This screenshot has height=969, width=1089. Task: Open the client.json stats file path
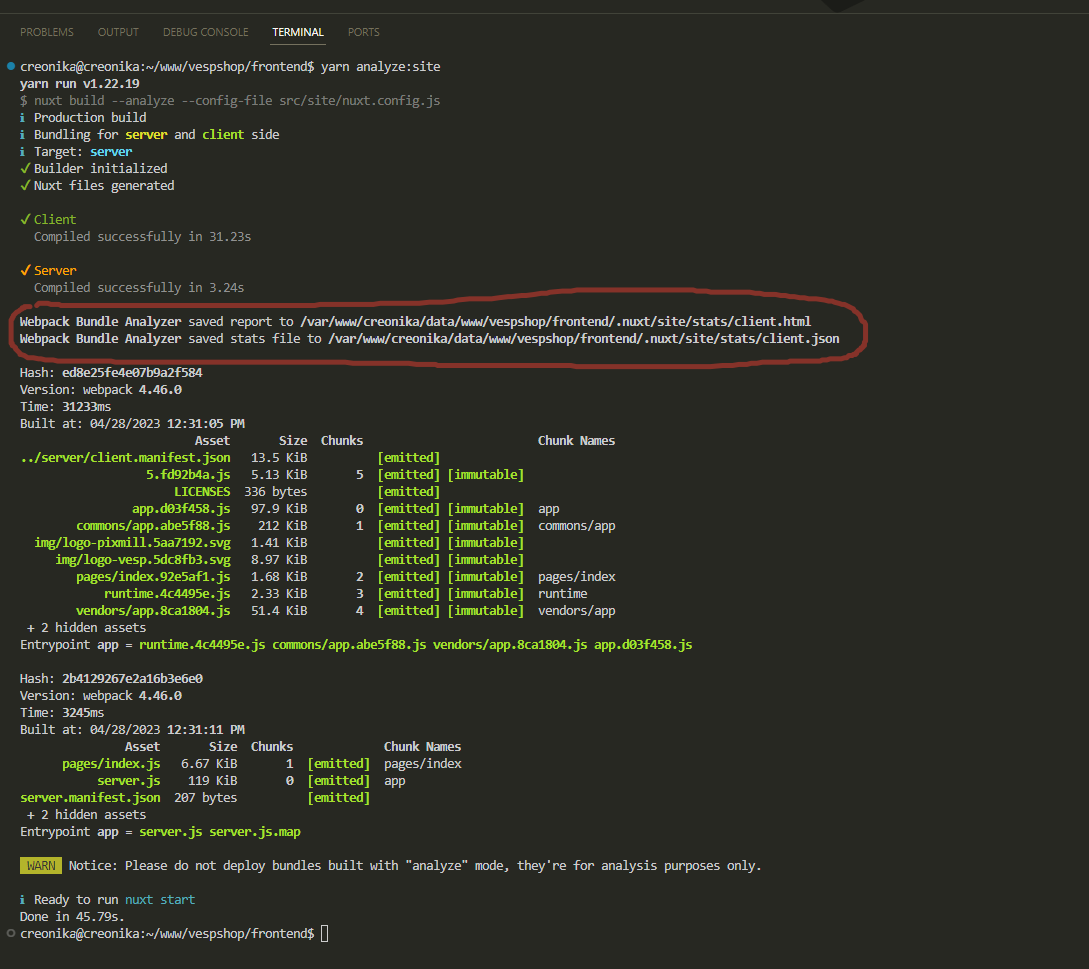(583, 339)
